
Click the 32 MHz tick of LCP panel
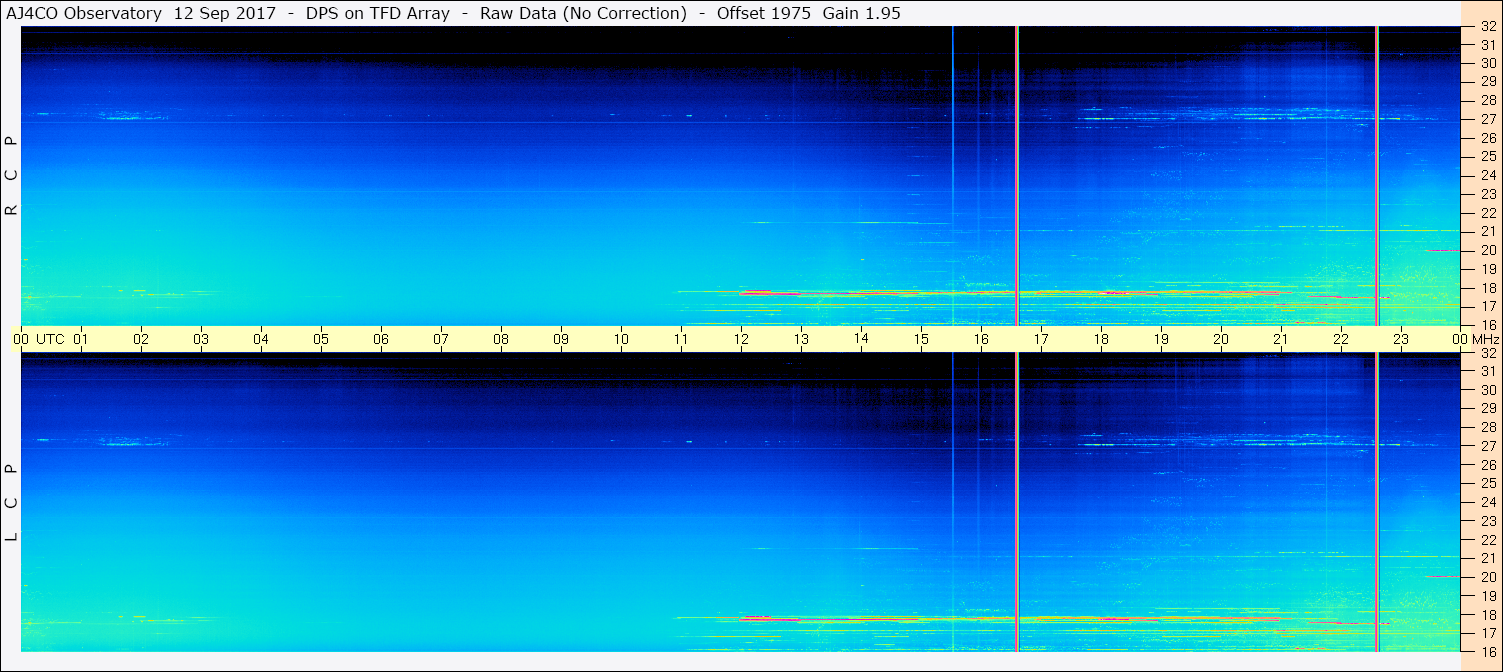(1488, 353)
